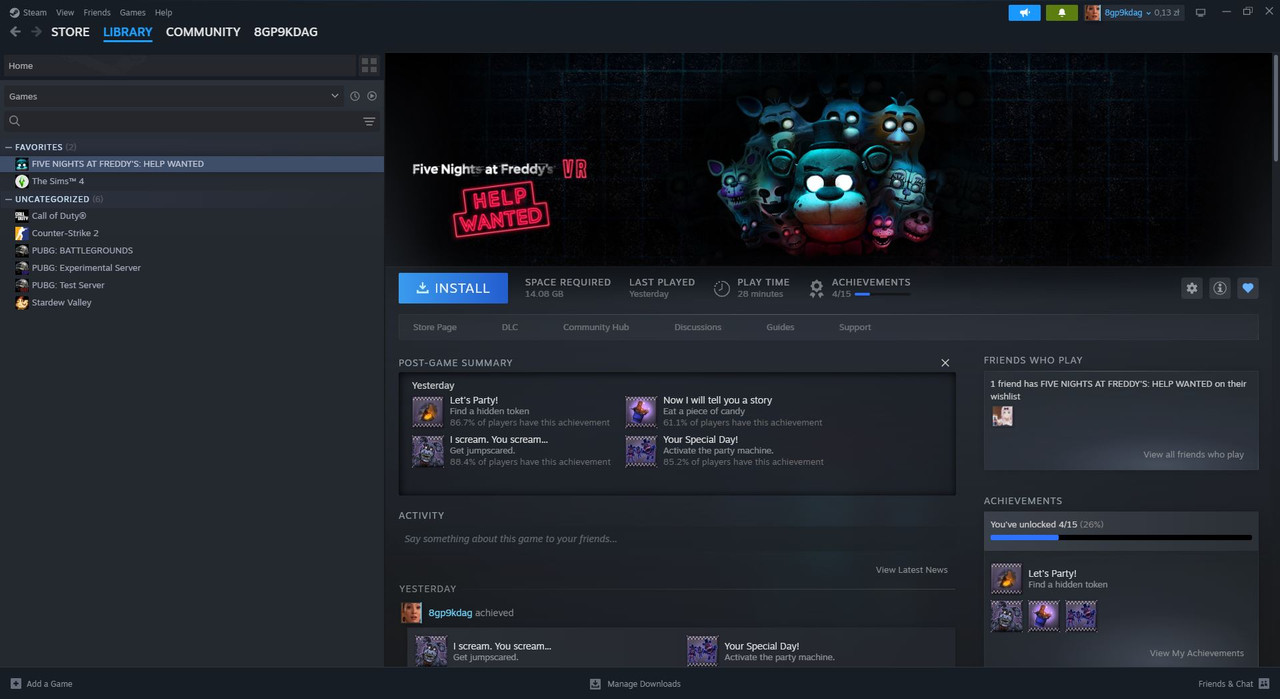Open the View menu
This screenshot has width=1280, height=699.
pos(65,12)
